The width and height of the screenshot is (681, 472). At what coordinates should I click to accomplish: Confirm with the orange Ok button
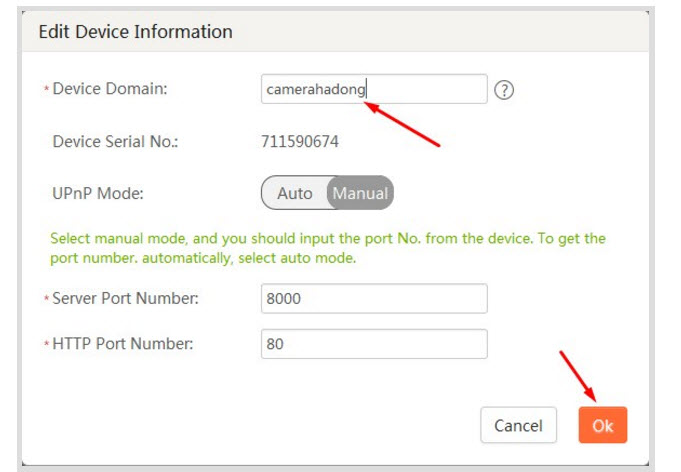602,425
